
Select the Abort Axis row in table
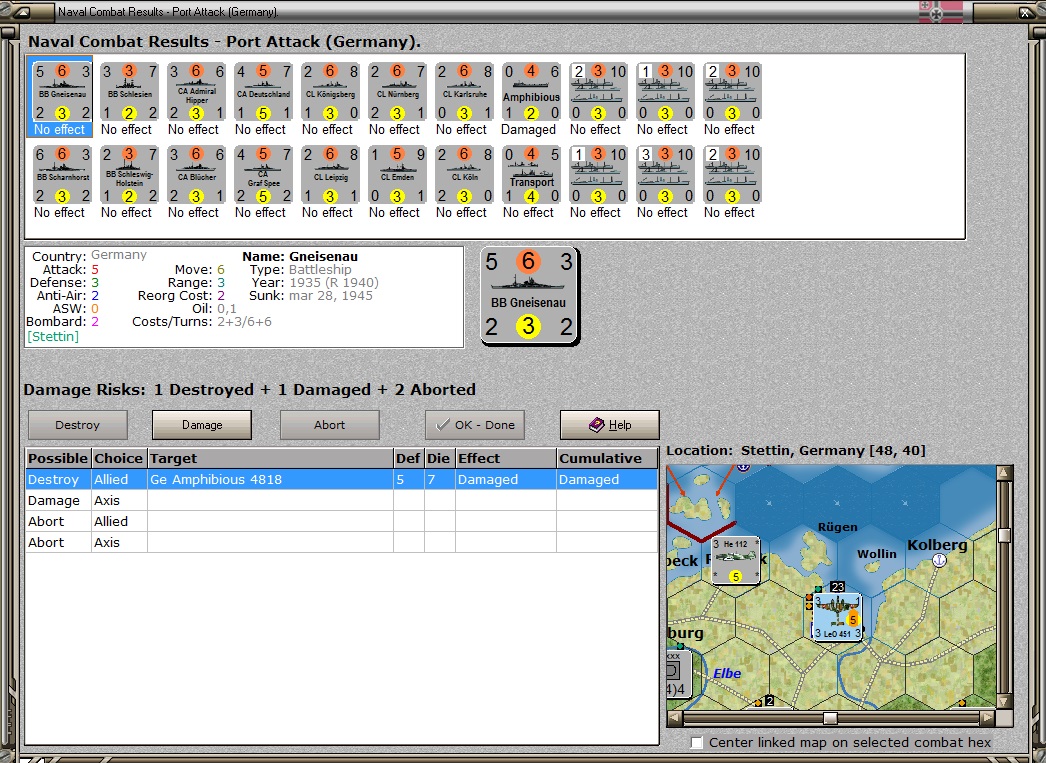(342, 542)
